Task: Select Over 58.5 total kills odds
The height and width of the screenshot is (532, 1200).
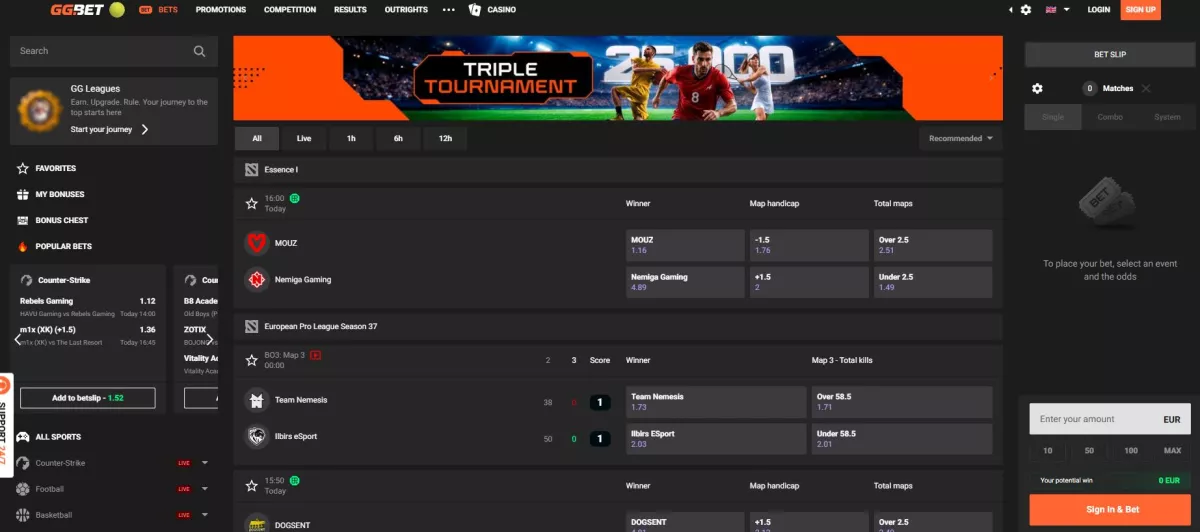Action: click(x=901, y=402)
